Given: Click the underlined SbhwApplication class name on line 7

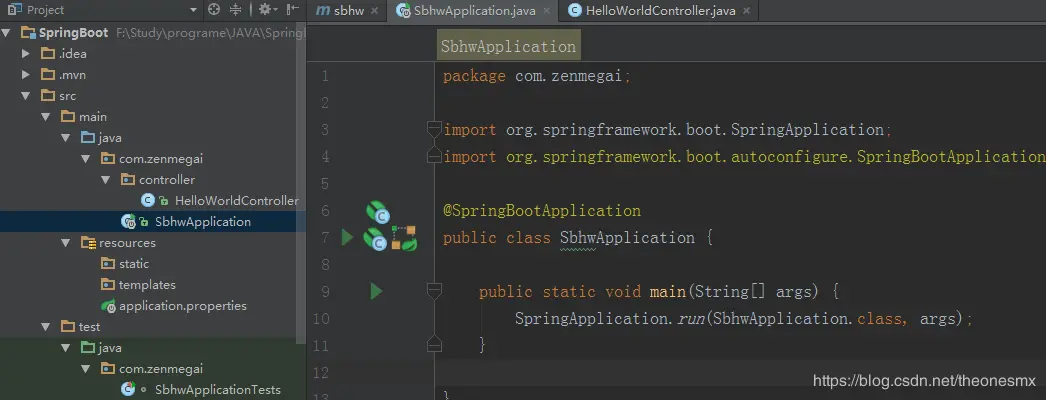Looking at the screenshot, I should pyautogui.click(x=627, y=237).
